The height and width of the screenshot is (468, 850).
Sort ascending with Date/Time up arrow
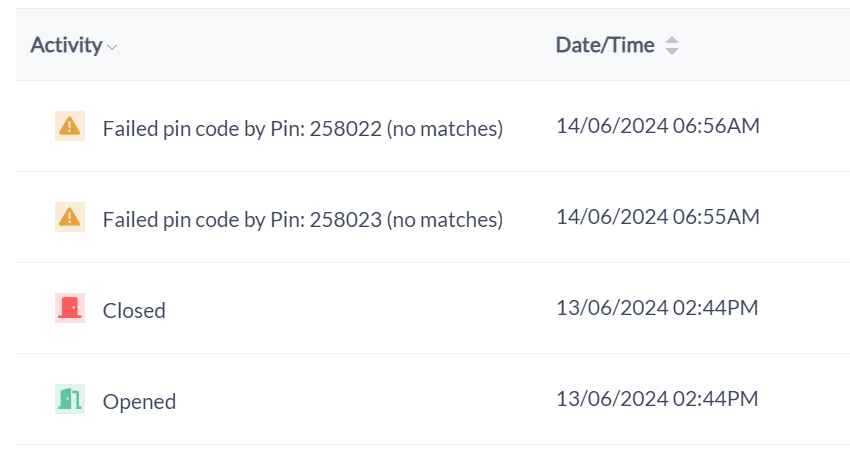[672, 40]
